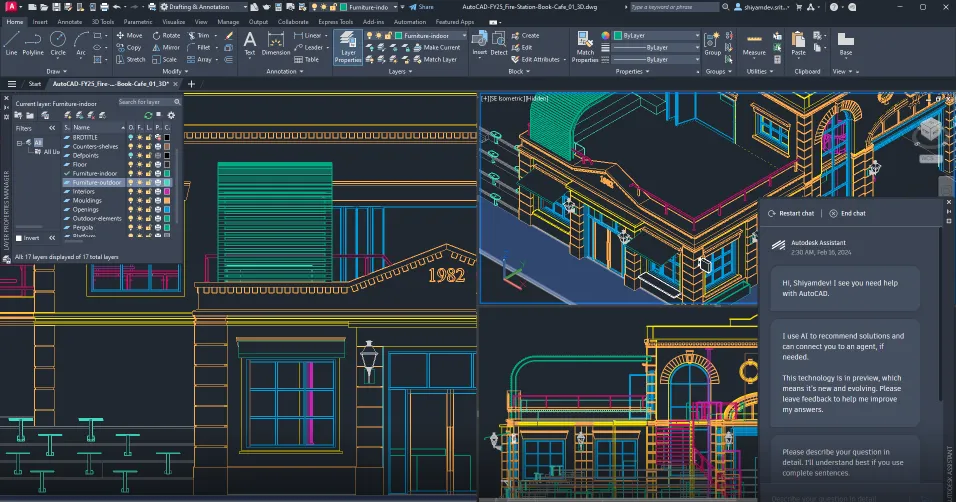Click the Rotate tool
Viewport: 956px width, 502px height.
(166, 35)
